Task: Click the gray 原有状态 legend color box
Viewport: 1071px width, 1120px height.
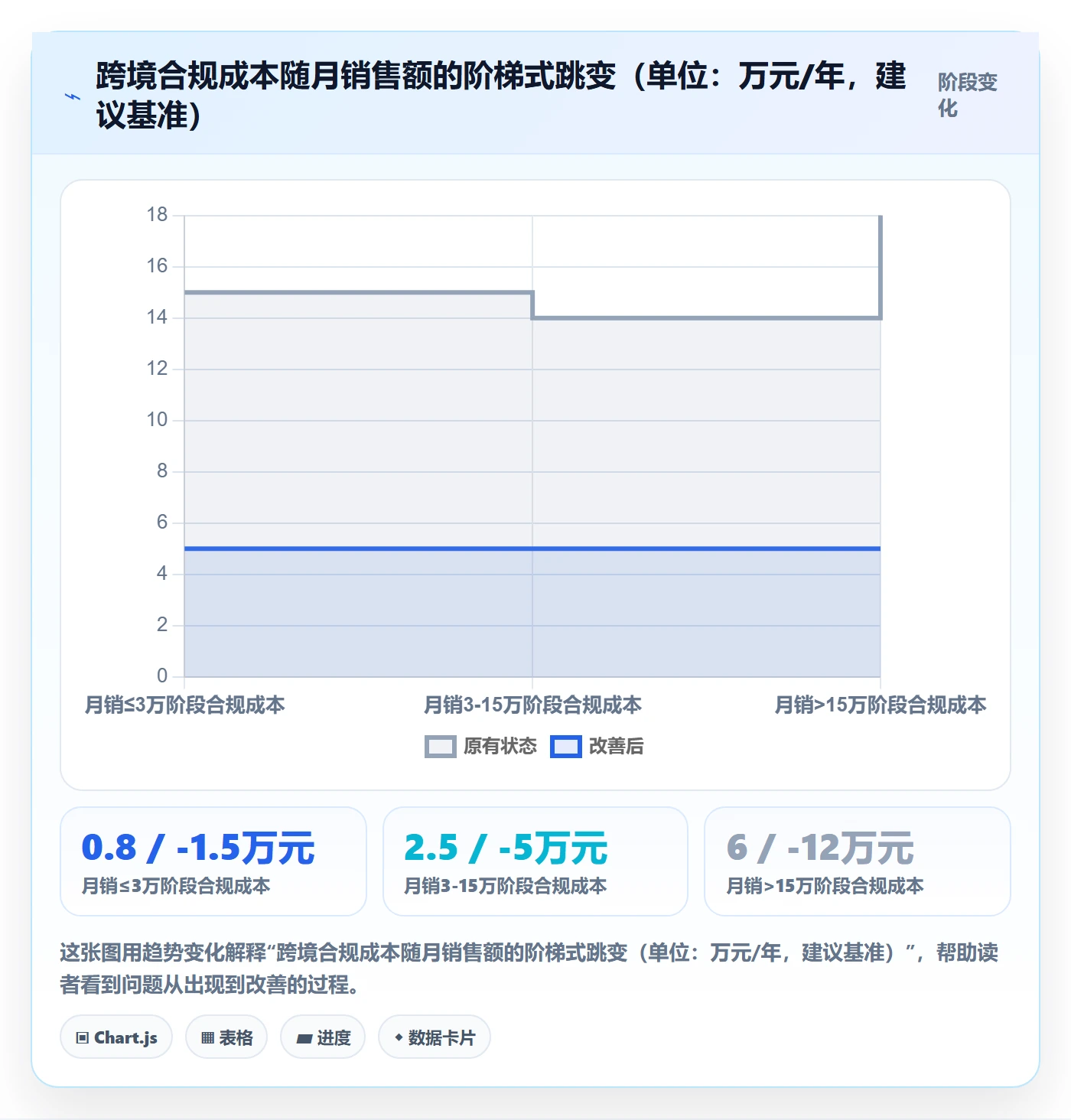Action: pyautogui.click(x=441, y=747)
